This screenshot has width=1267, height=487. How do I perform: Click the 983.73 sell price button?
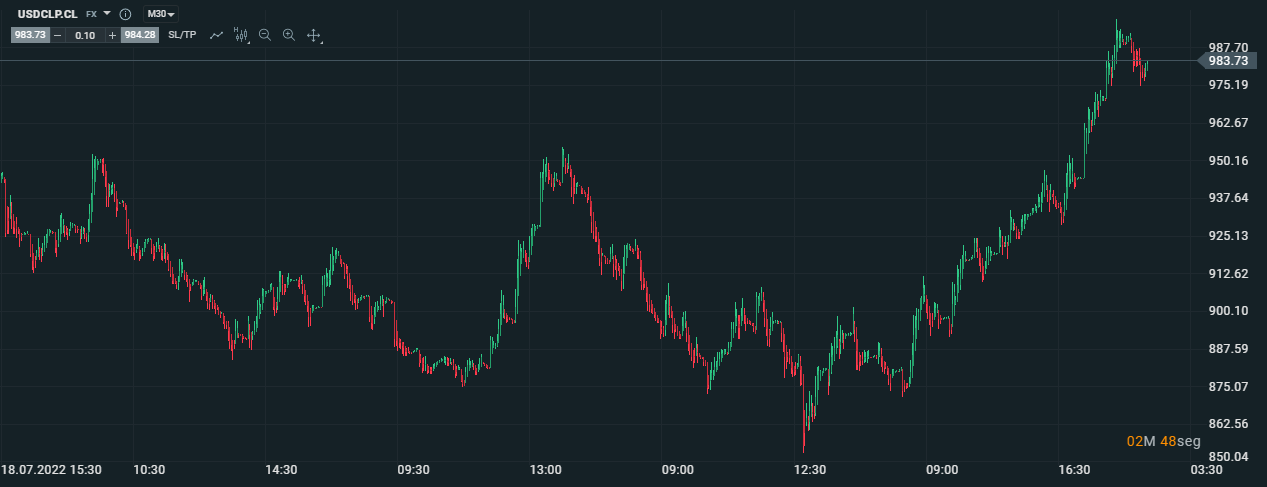pyautogui.click(x=30, y=35)
